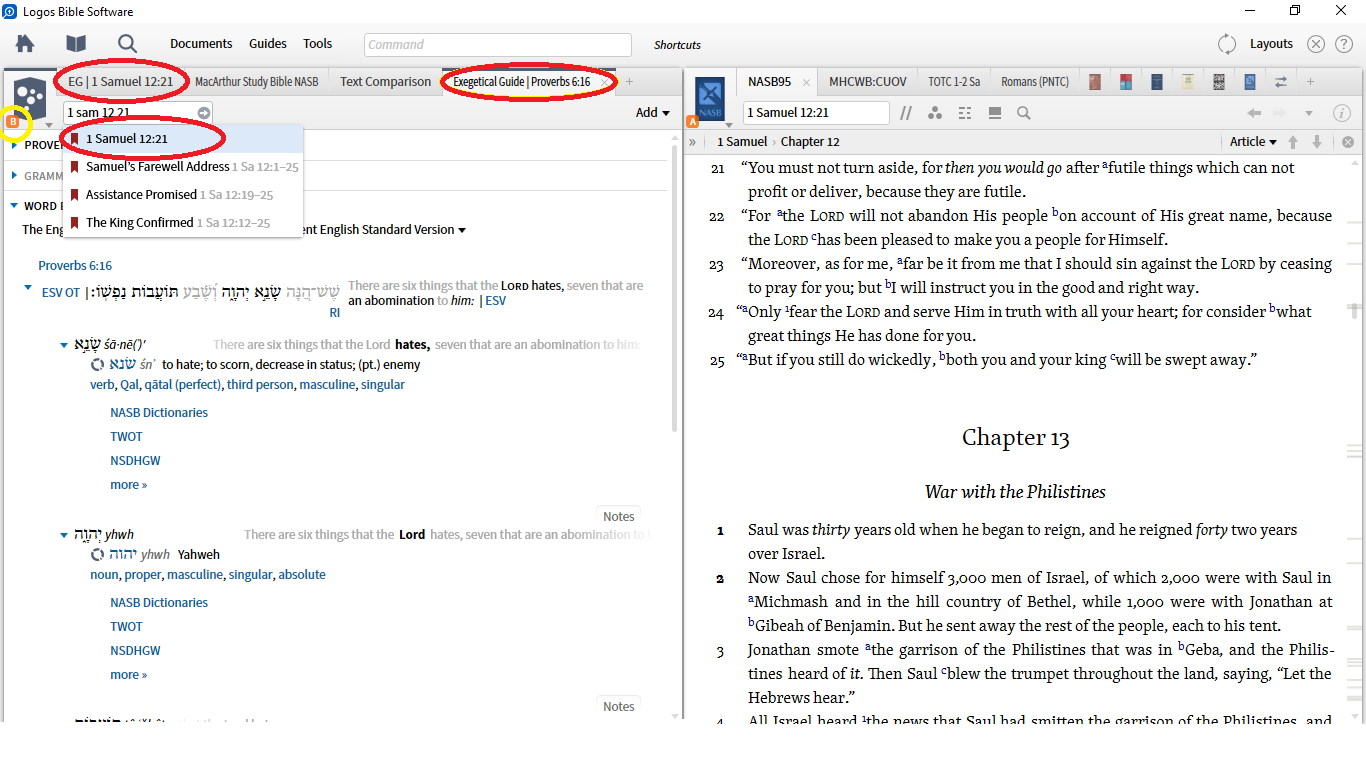
Task: Open the Help question mark icon
Action: pos(1344,44)
